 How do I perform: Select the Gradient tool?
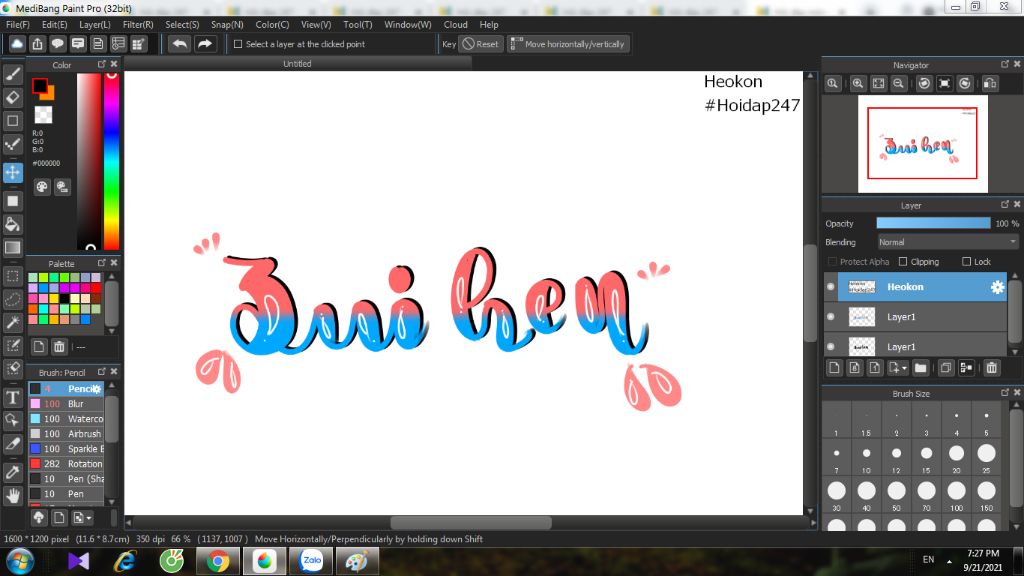(12, 248)
